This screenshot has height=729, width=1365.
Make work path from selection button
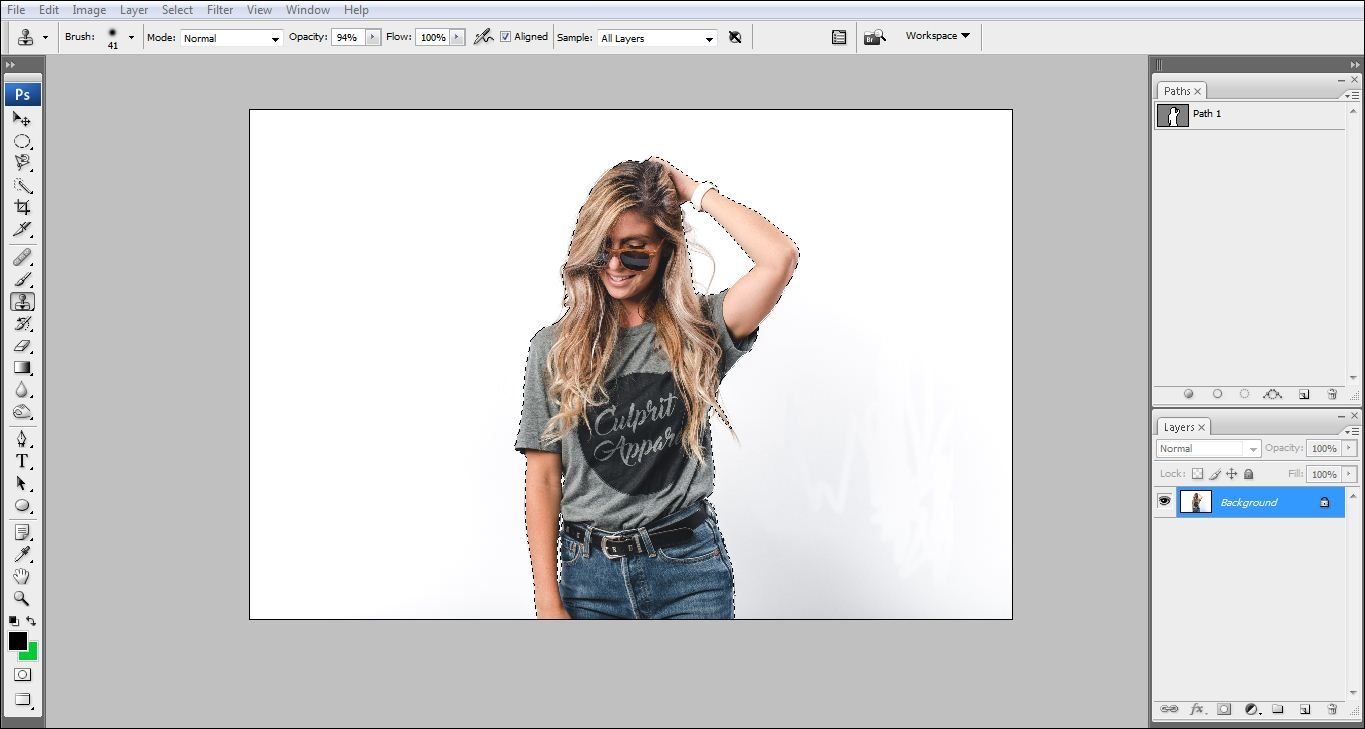click(1273, 395)
